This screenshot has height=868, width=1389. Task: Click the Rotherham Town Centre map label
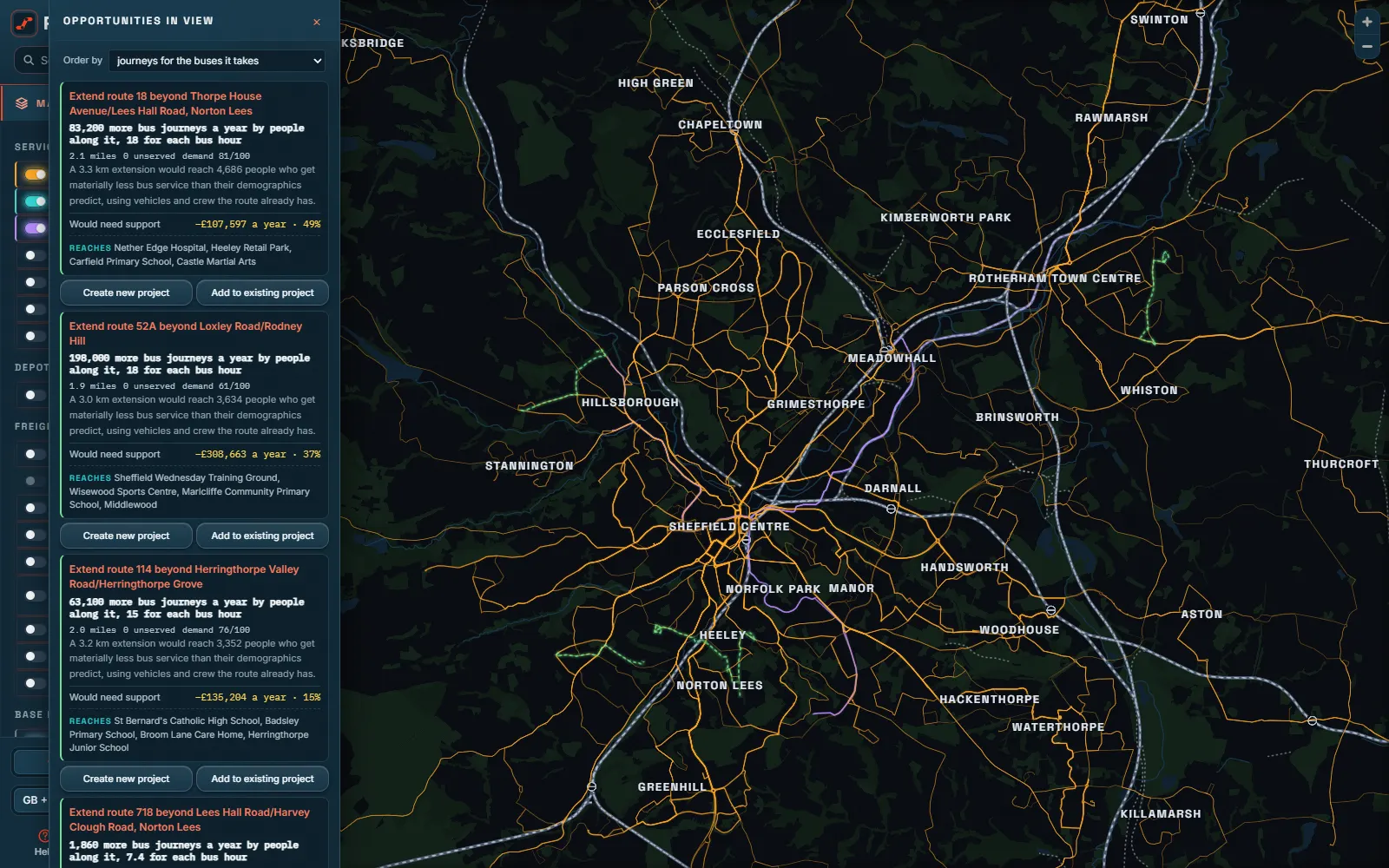[x=1055, y=279]
